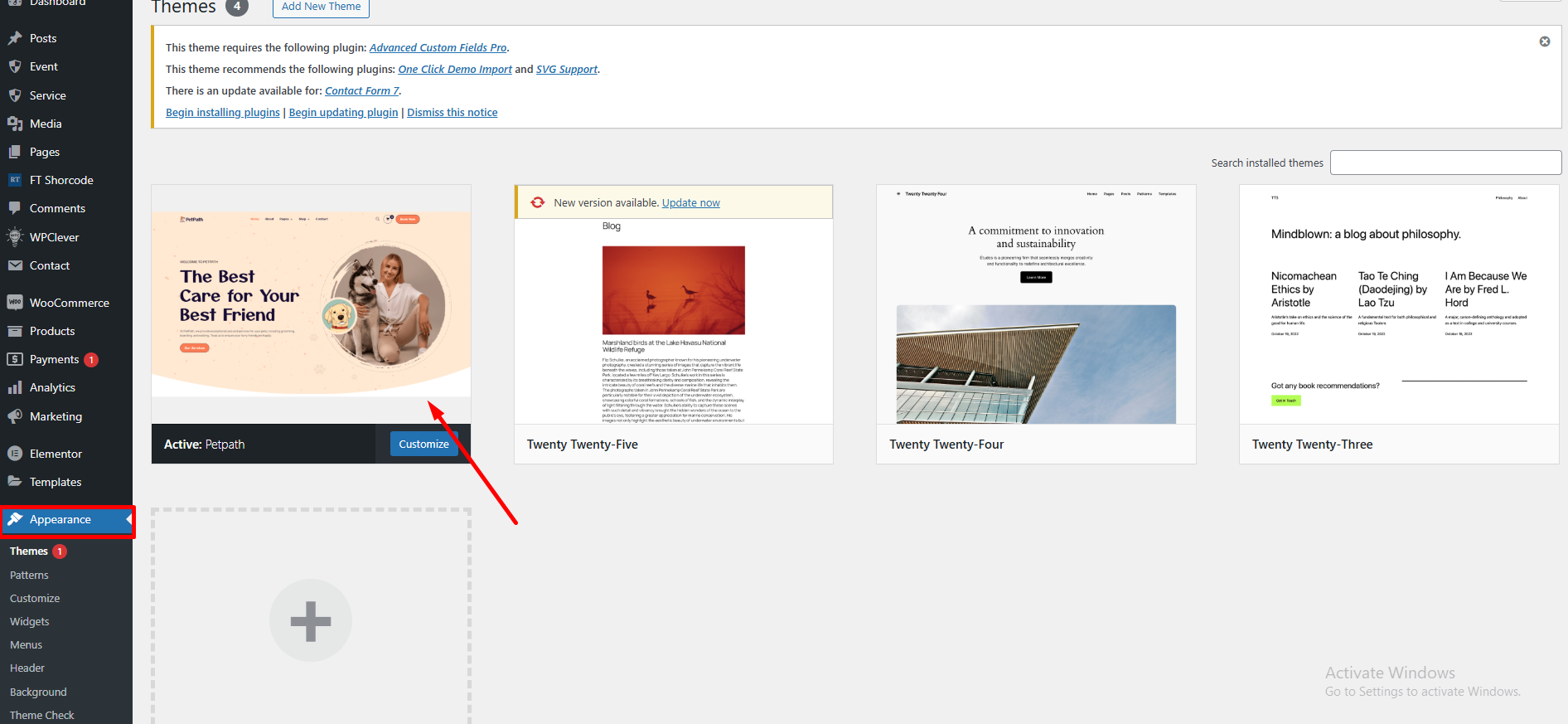
Task: Click Customize button on Petpath theme
Action: coord(423,444)
